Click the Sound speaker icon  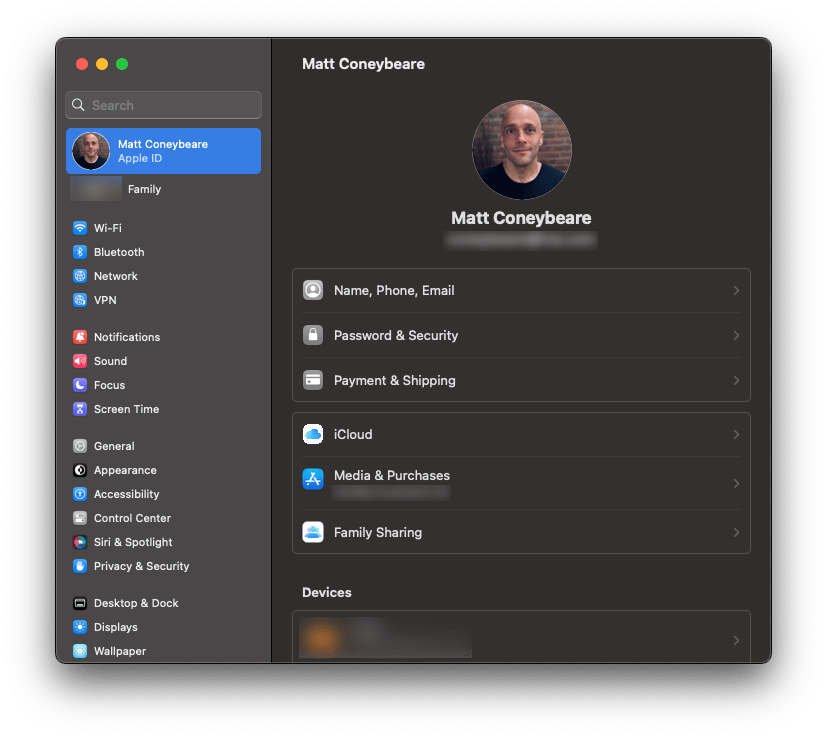80,361
